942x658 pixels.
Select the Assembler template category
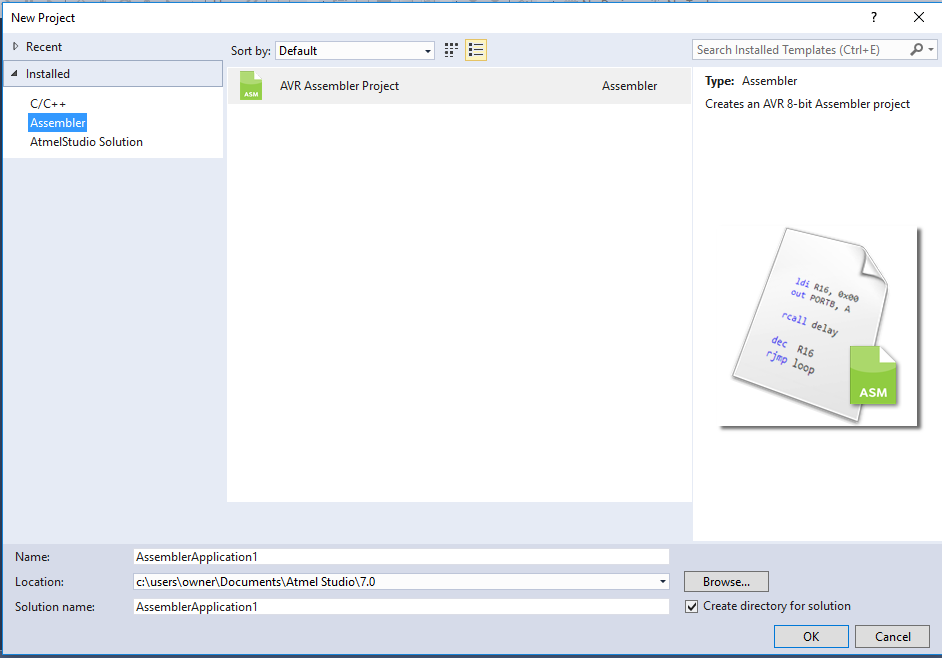[58, 123]
